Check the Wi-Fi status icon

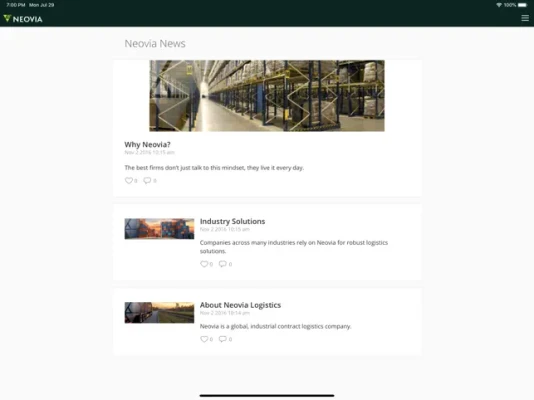pos(499,5)
